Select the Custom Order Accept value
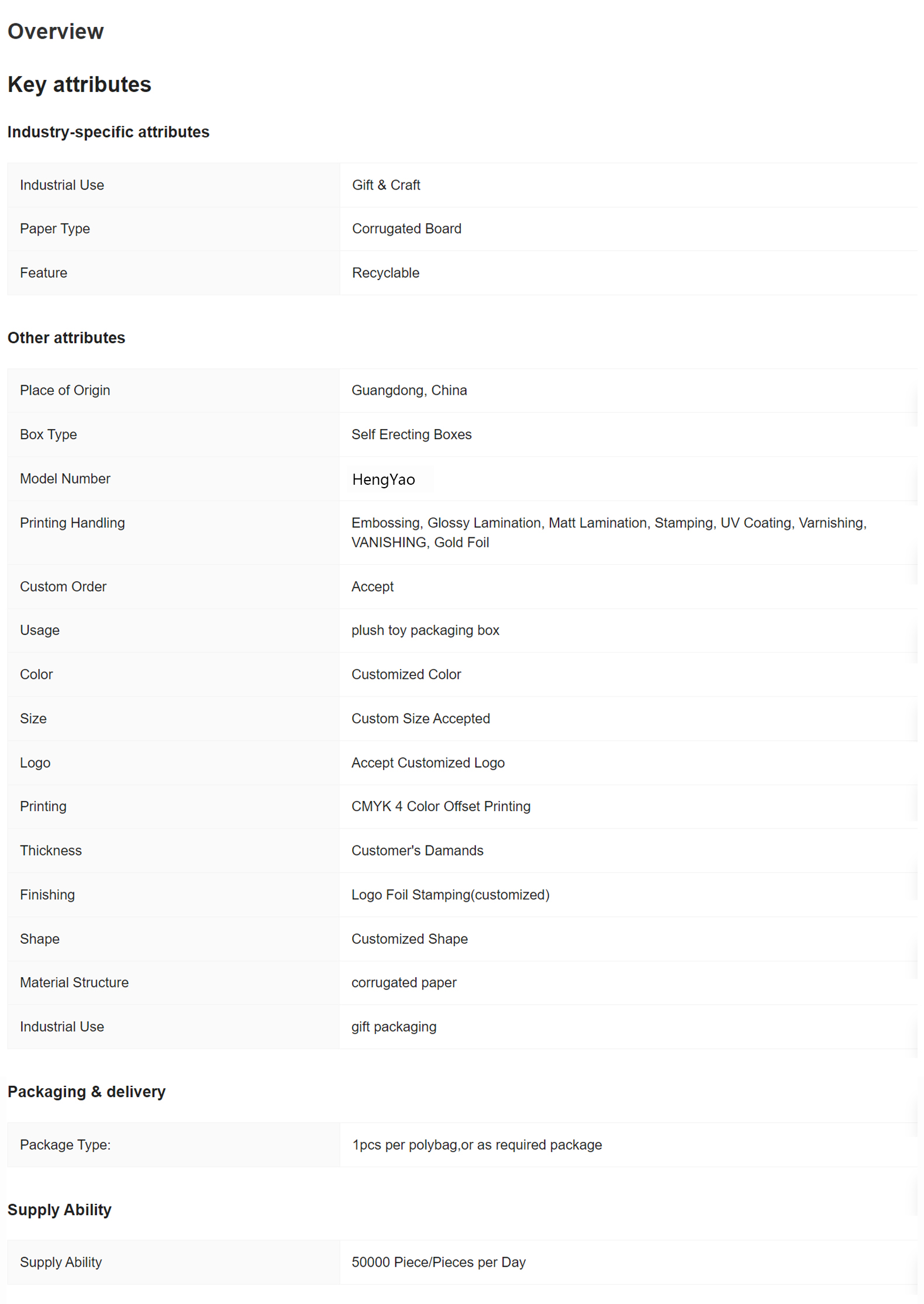The height and width of the screenshot is (1304, 924). click(x=373, y=587)
